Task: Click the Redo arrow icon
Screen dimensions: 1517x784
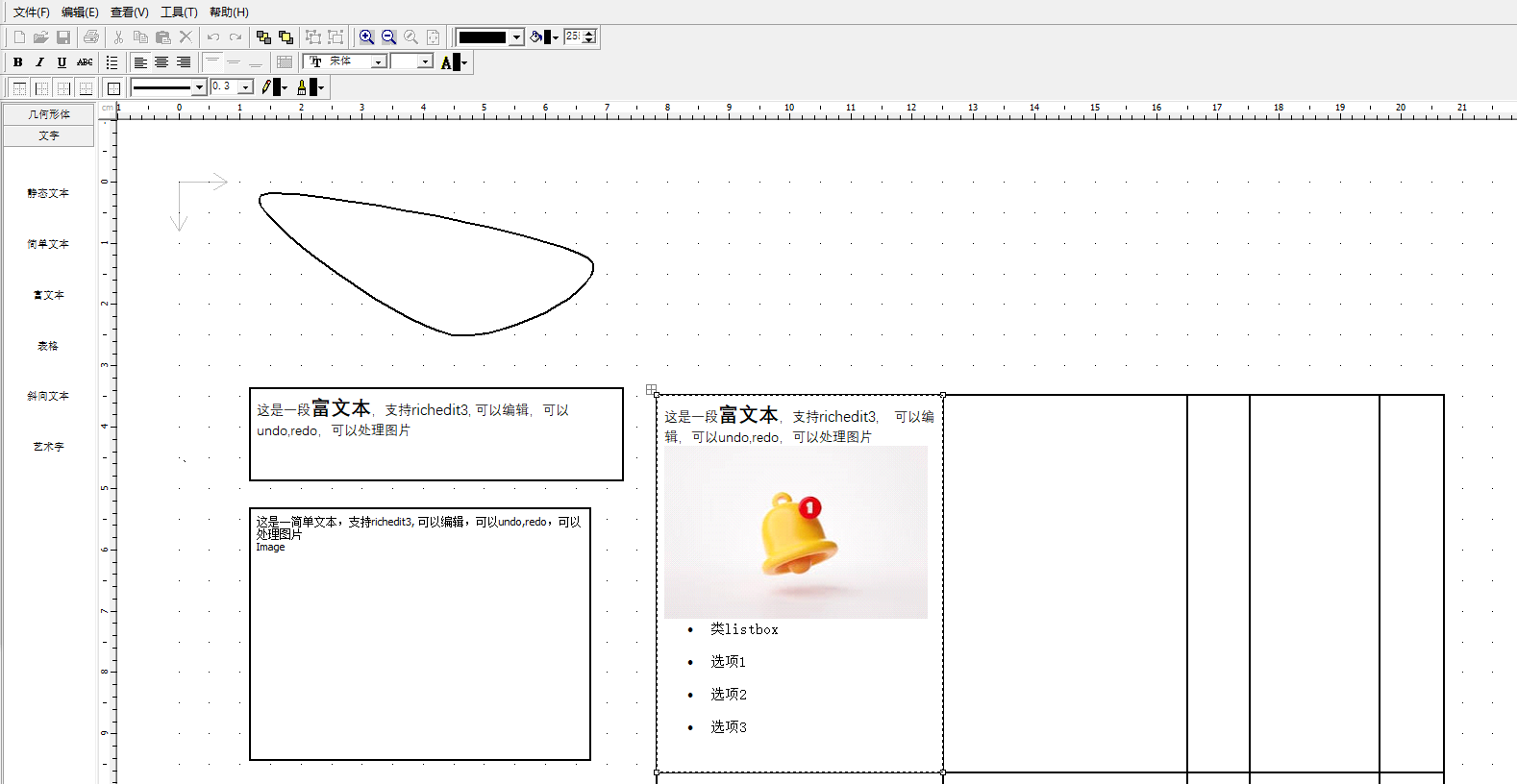Action: [236, 37]
